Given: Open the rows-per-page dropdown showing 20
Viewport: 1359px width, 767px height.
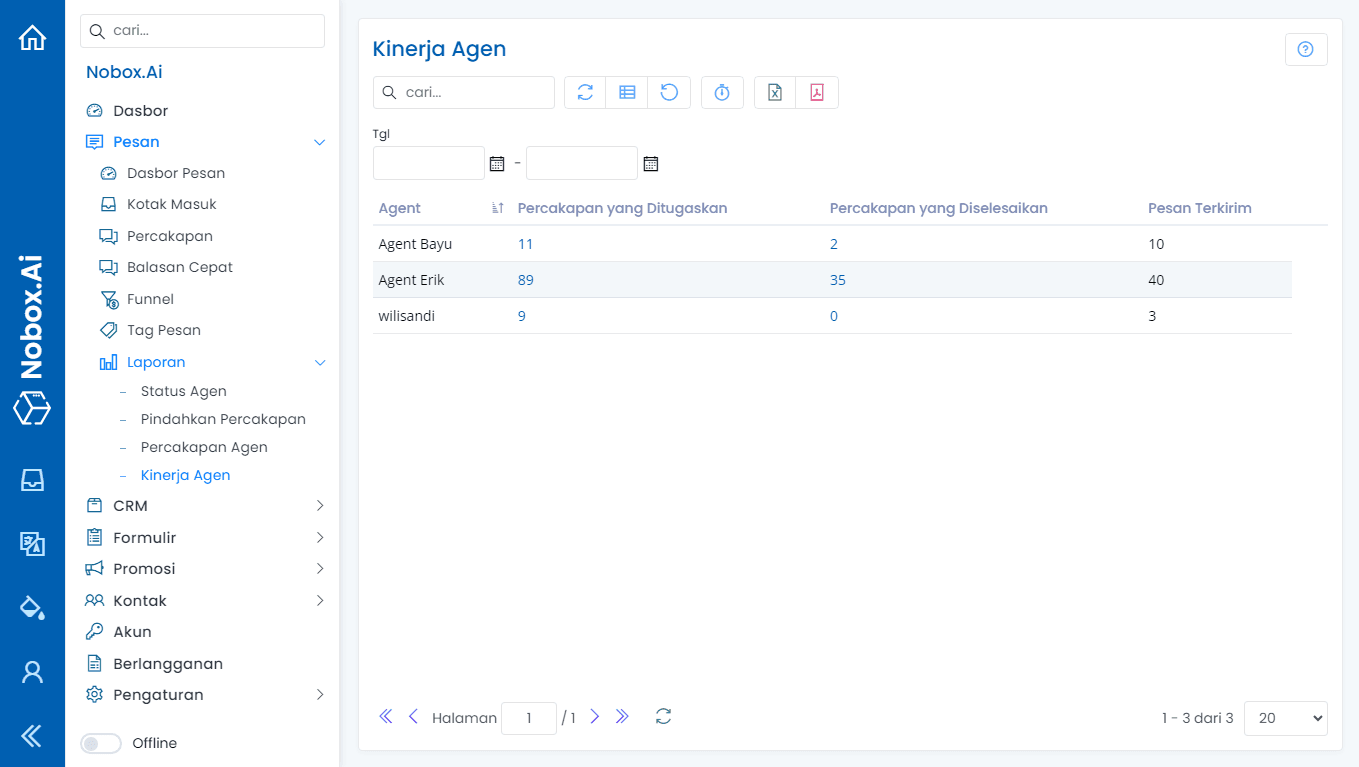Looking at the screenshot, I should pos(1285,717).
